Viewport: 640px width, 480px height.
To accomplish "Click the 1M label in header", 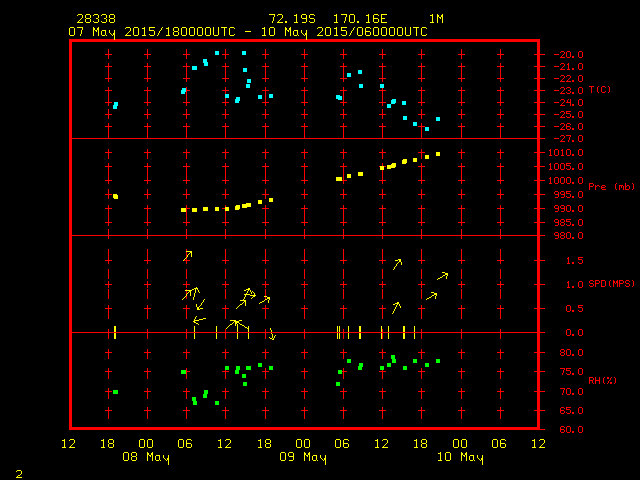I will point(436,19).
